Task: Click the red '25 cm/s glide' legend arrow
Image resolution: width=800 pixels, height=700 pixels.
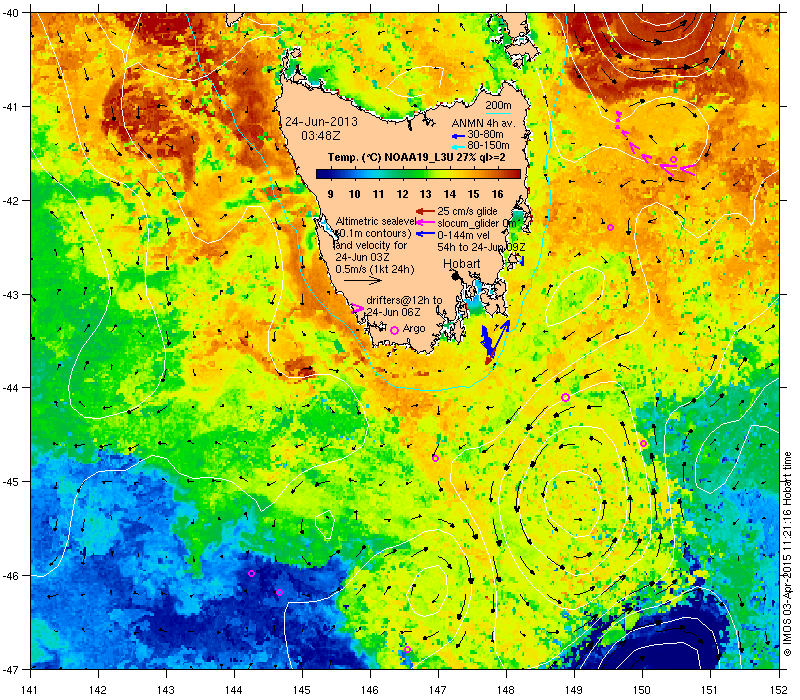Action: tap(425, 211)
